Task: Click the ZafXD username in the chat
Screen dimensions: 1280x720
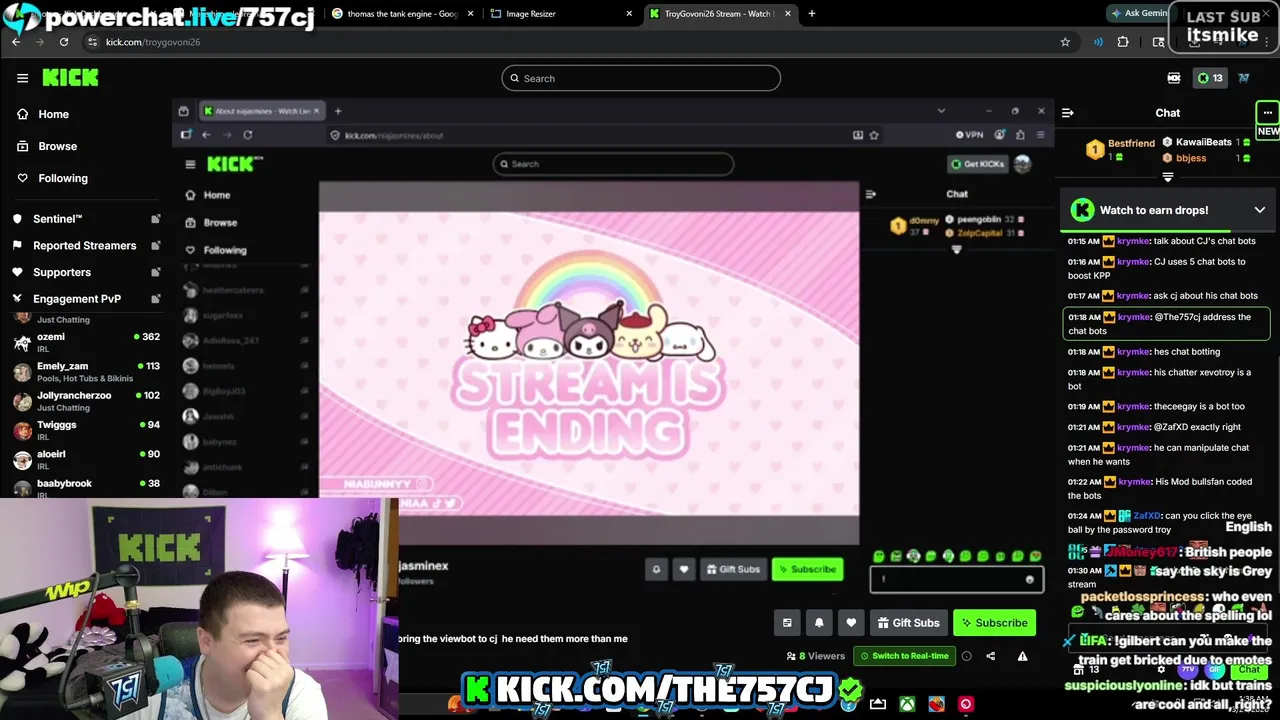Action: (1147, 516)
